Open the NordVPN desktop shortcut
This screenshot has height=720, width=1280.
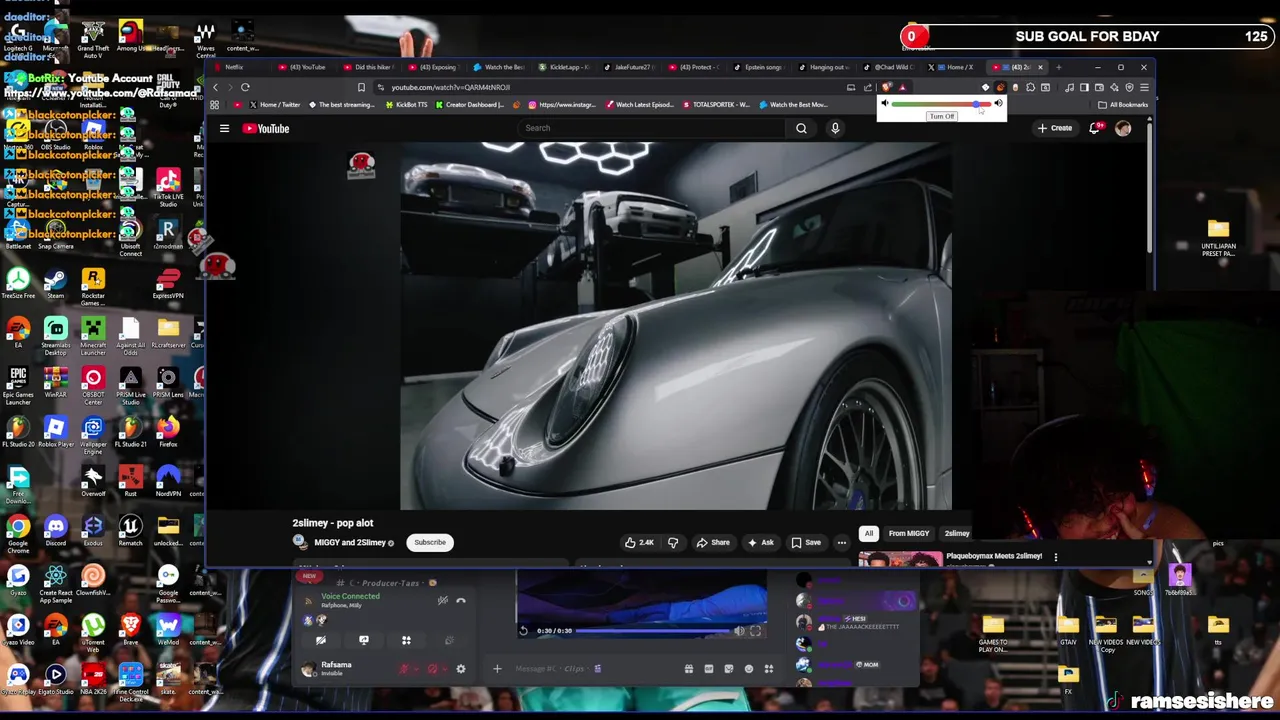[x=168, y=480]
